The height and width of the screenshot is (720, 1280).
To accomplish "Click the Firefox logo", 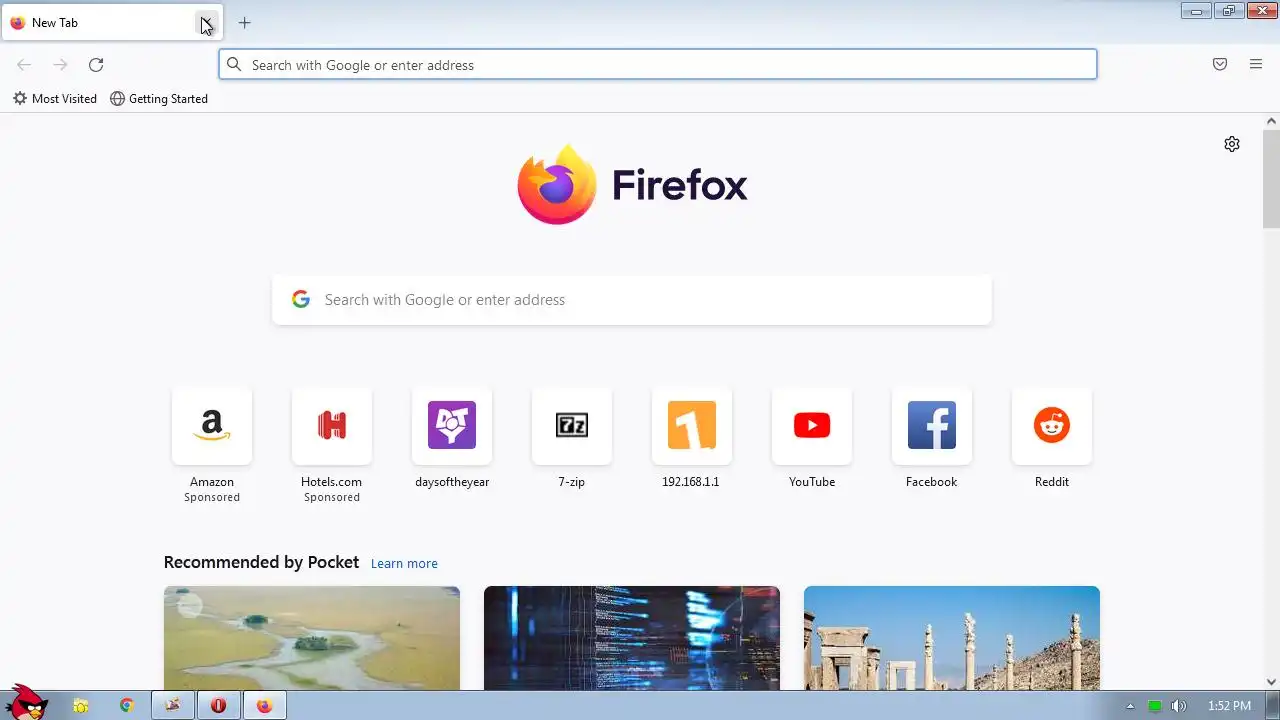I will click(x=632, y=185).
